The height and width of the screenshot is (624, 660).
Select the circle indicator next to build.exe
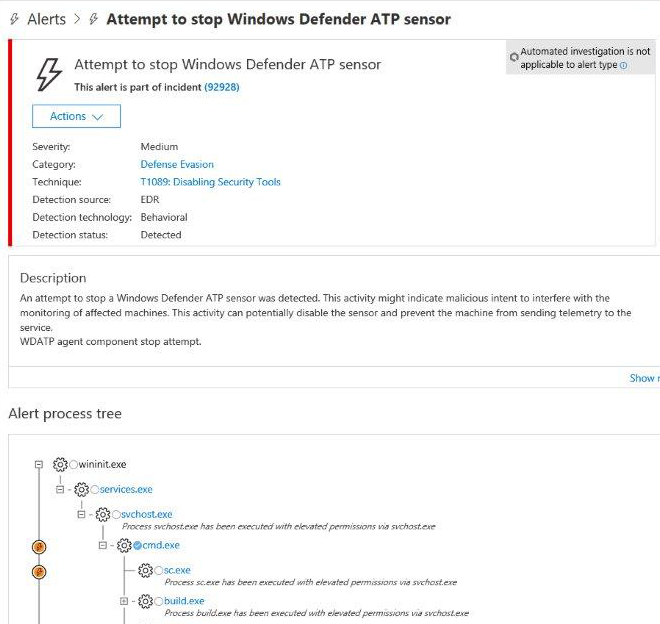(x=158, y=601)
